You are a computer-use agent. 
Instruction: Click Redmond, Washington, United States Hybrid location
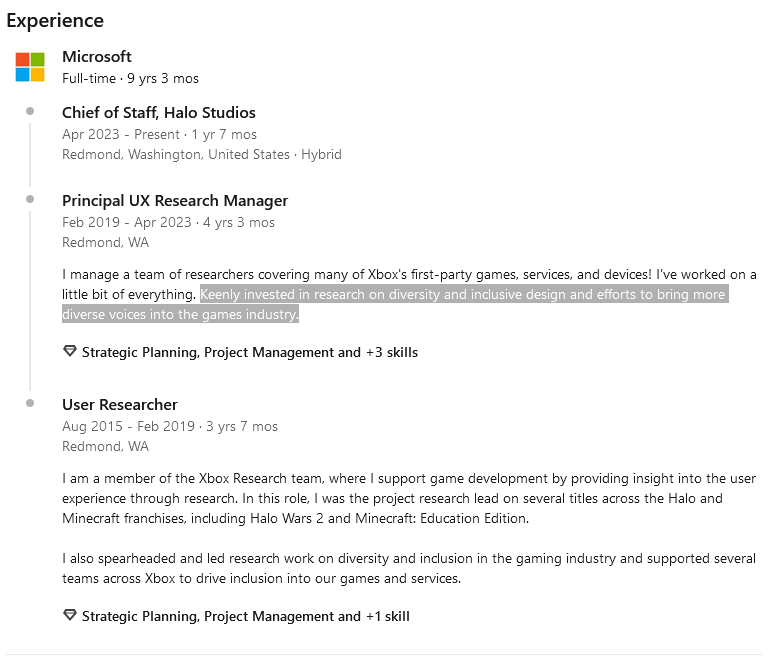(x=202, y=155)
